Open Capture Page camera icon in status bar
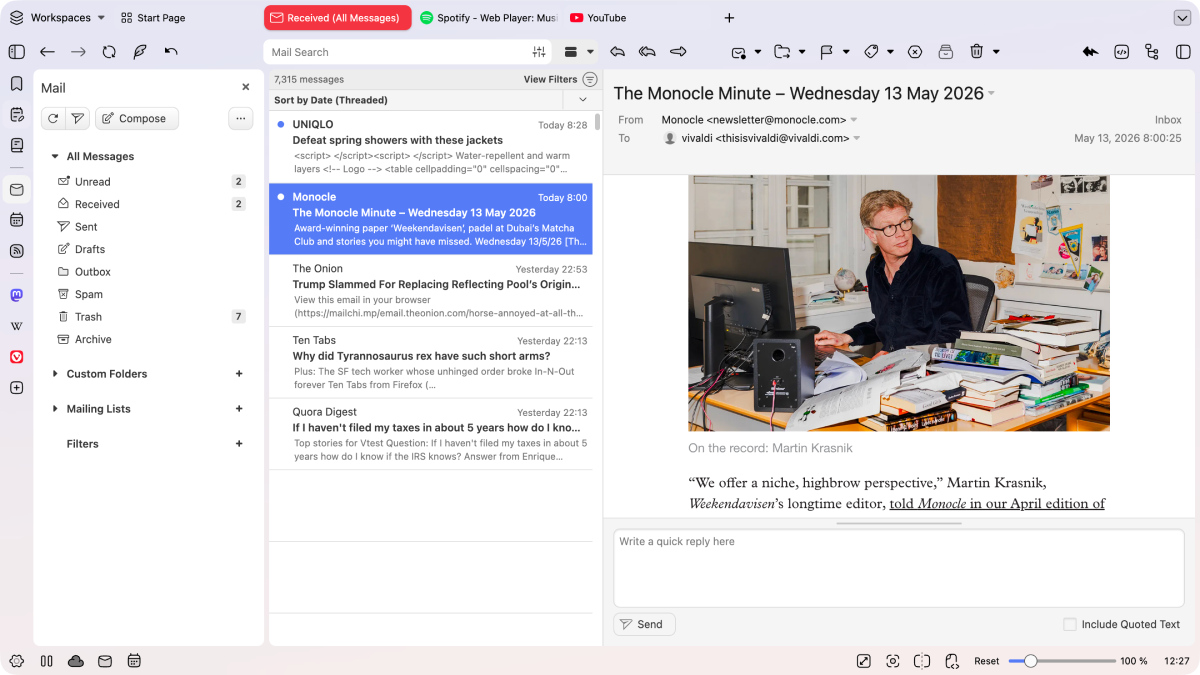The height and width of the screenshot is (675, 1200). 893,661
